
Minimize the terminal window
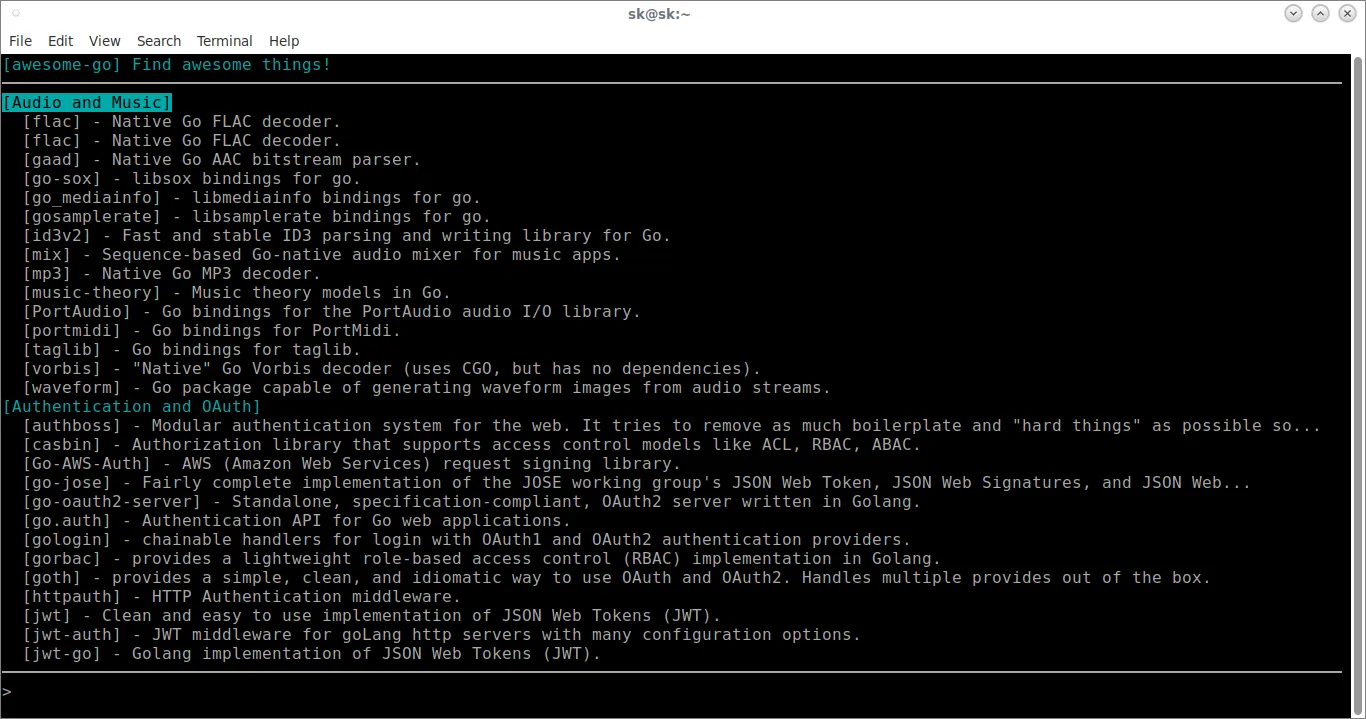point(1294,13)
